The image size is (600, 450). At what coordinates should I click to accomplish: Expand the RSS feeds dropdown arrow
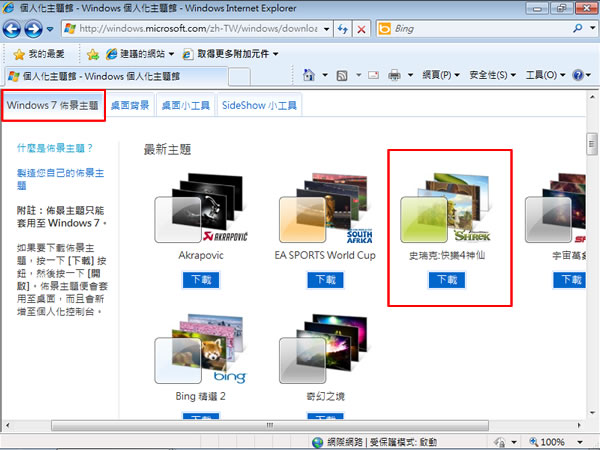coord(359,75)
